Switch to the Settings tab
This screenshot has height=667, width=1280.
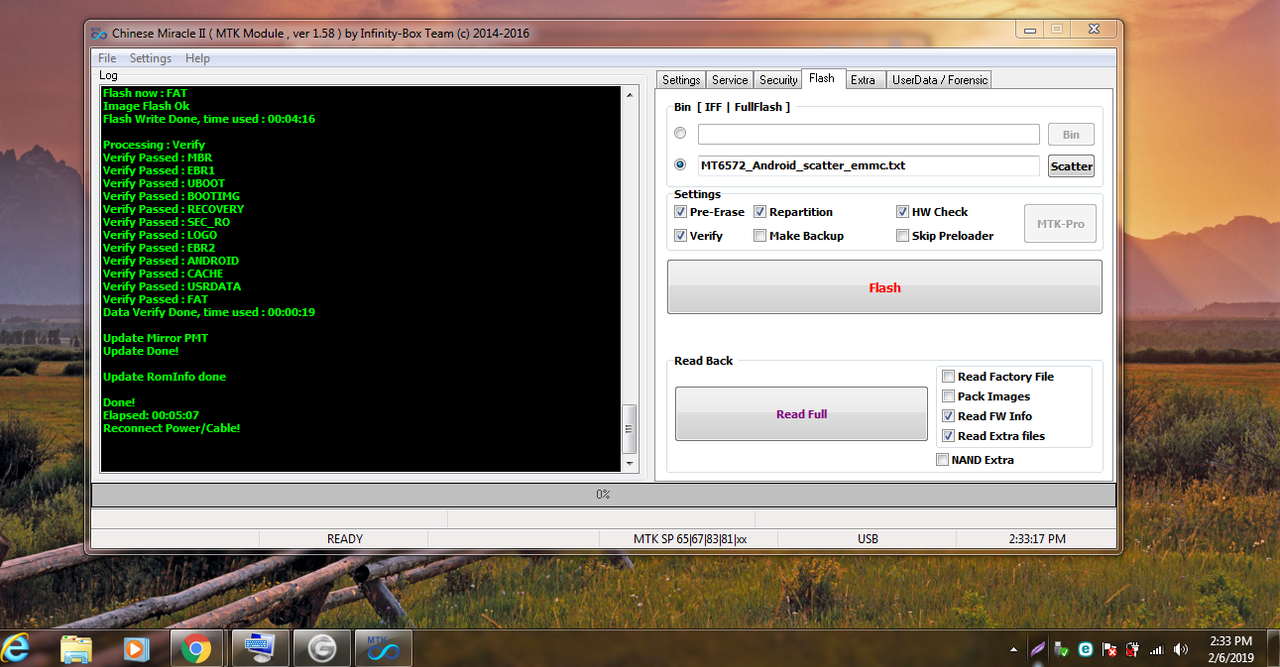click(x=681, y=80)
